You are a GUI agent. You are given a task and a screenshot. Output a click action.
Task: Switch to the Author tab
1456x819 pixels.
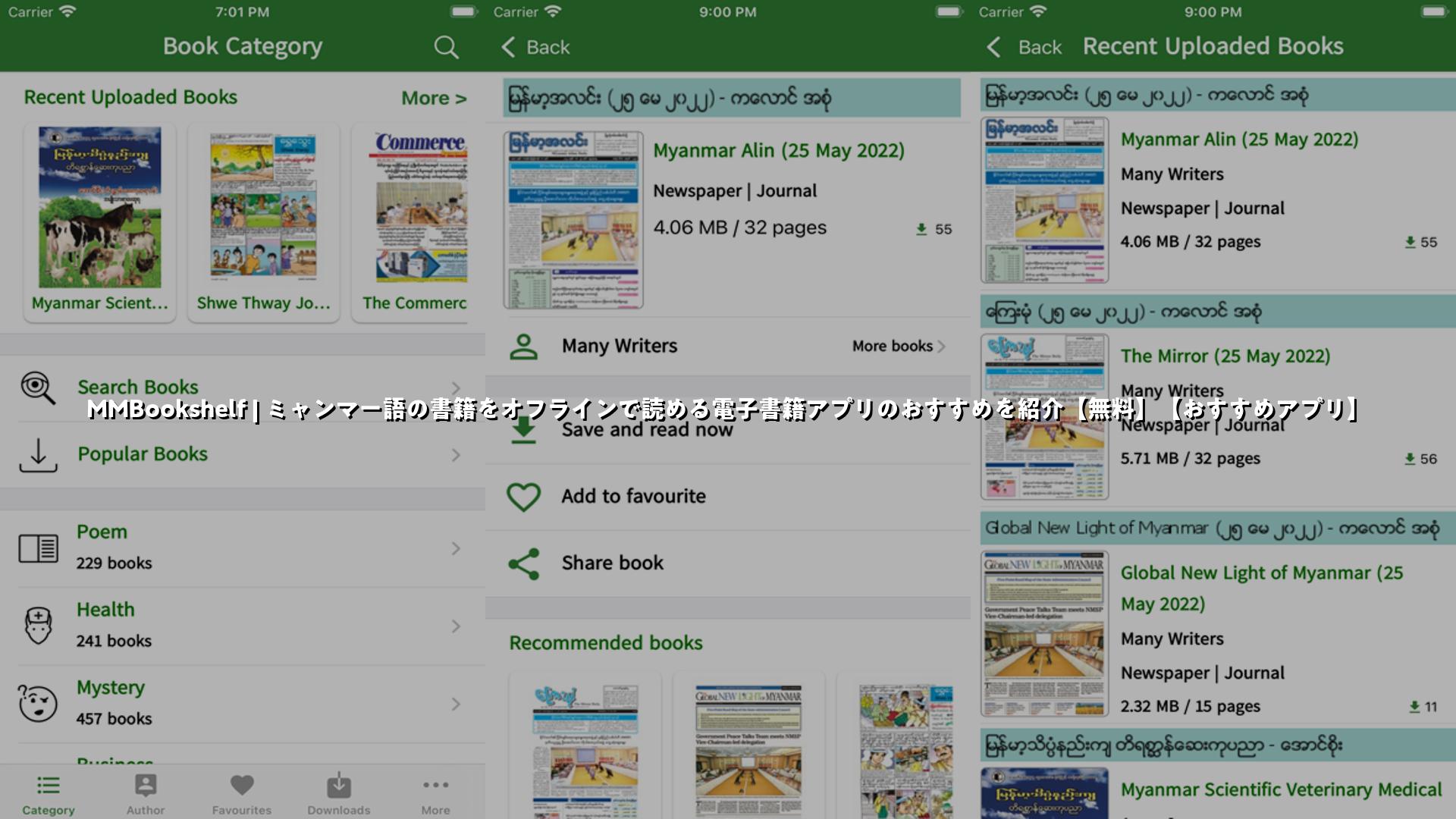click(x=146, y=794)
